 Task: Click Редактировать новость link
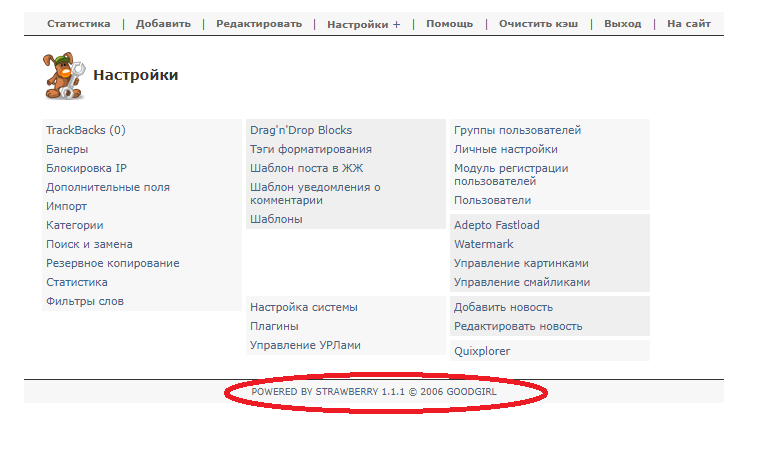[518, 326]
